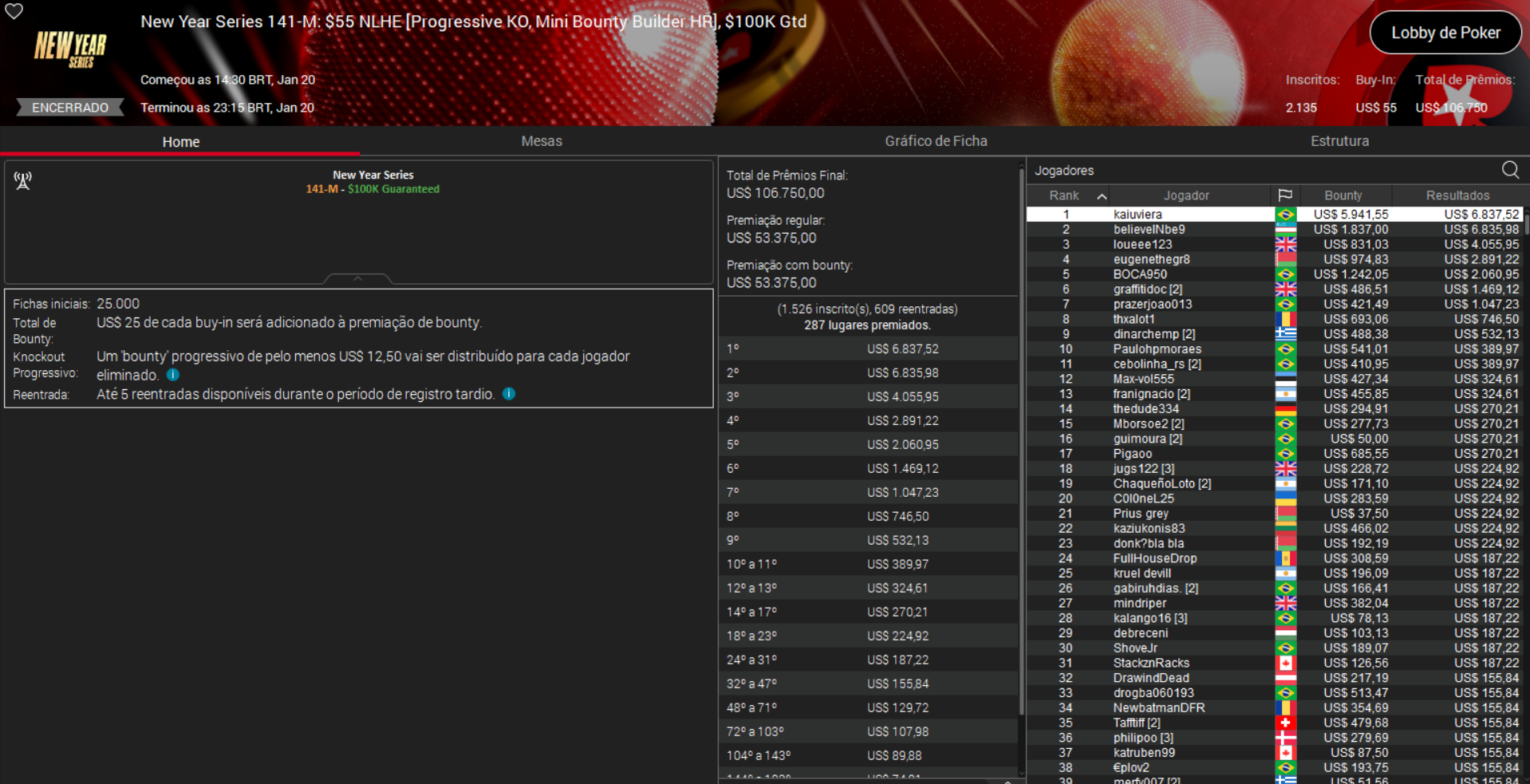Viewport: 1530px width, 784px height.
Task: Open the info icon next to Reentrada
Action: click(x=509, y=393)
